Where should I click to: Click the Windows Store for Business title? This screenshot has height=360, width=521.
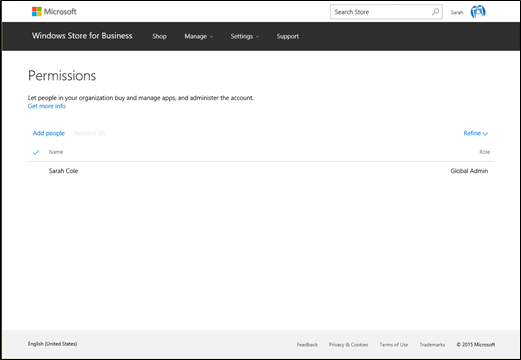click(82, 36)
